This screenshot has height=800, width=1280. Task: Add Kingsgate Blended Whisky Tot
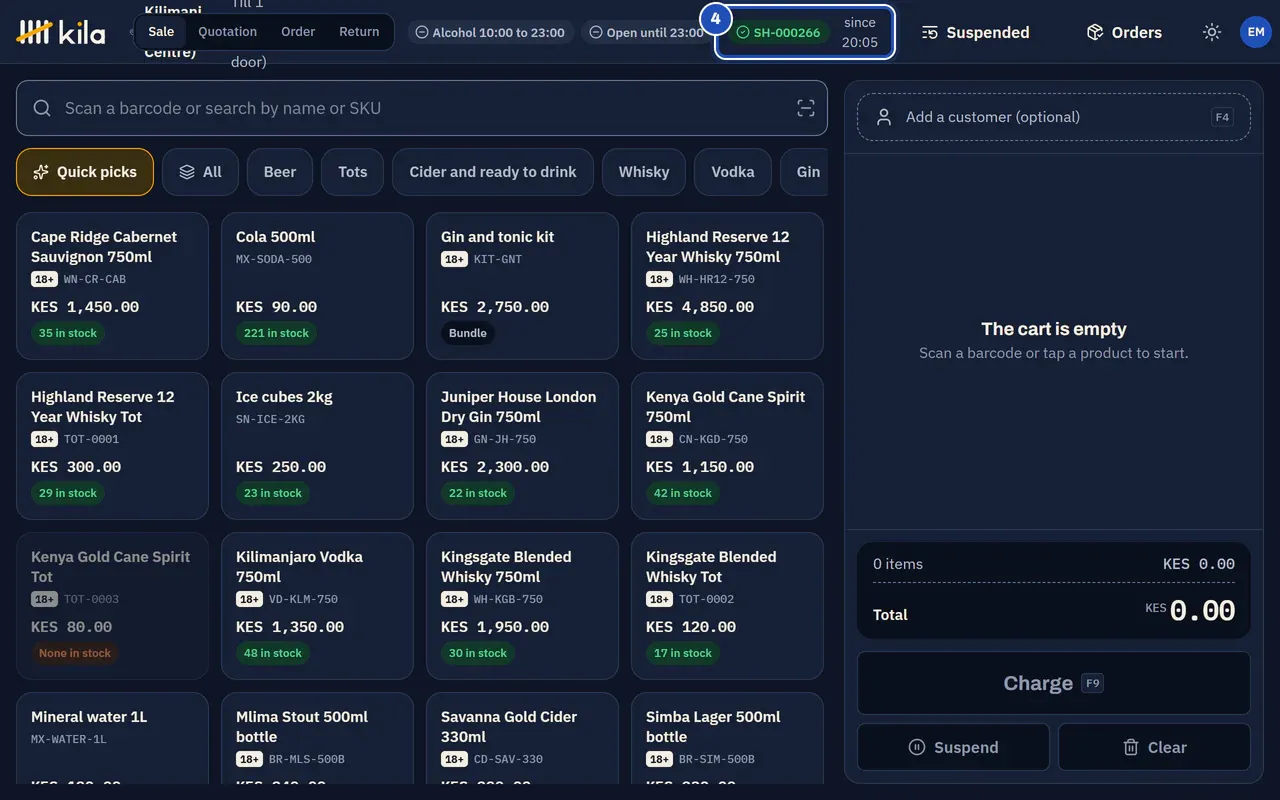[x=727, y=606]
